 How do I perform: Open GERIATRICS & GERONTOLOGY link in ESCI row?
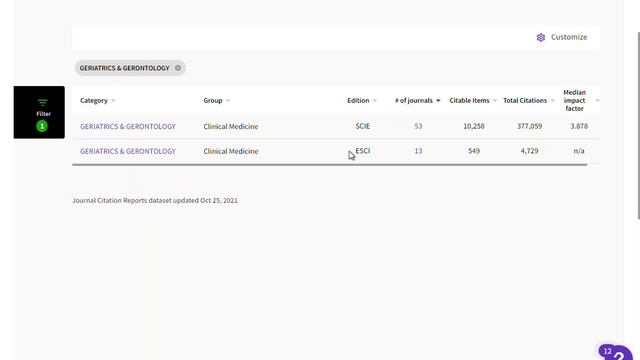(128, 151)
